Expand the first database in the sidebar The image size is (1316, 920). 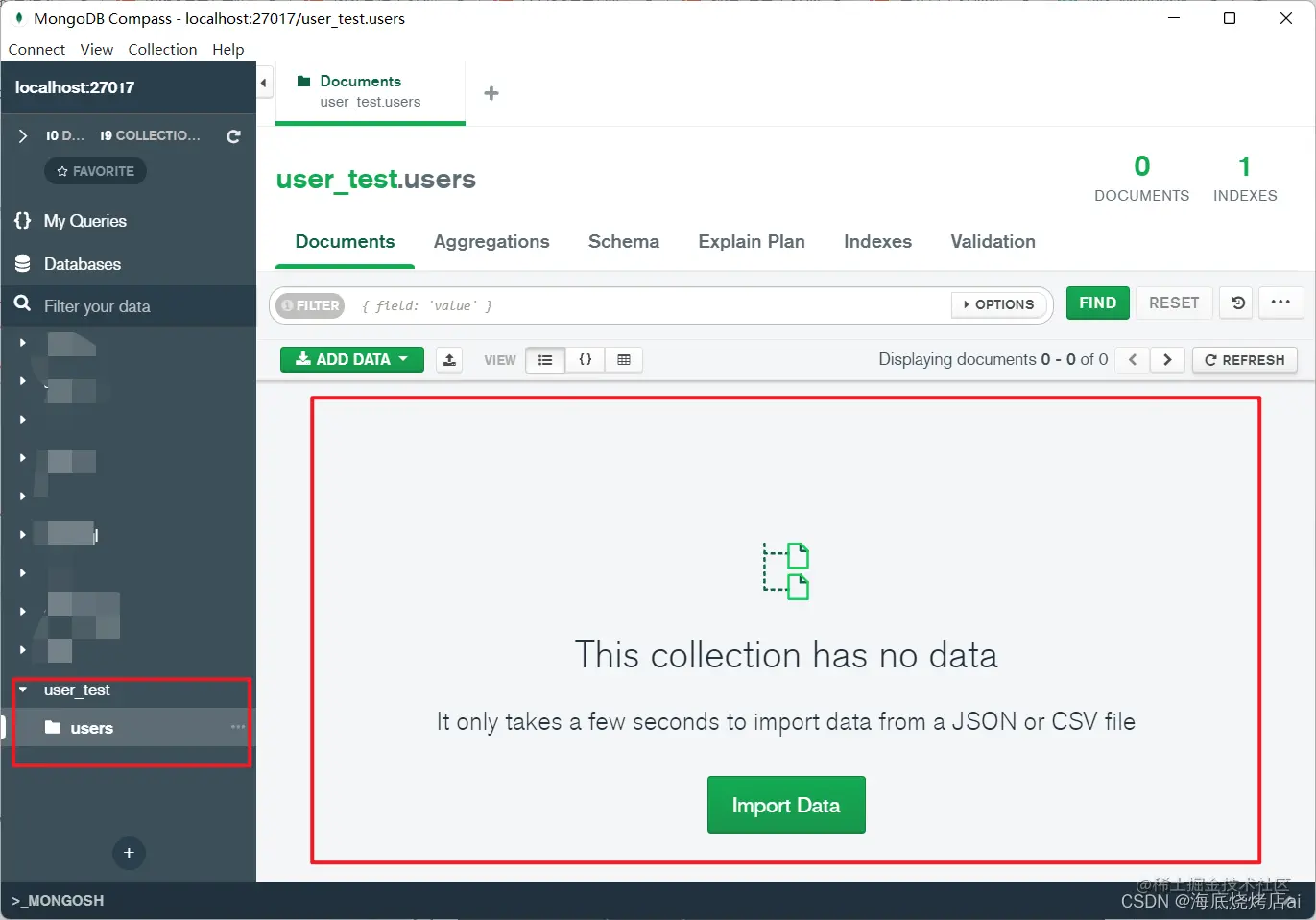[22, 342]
